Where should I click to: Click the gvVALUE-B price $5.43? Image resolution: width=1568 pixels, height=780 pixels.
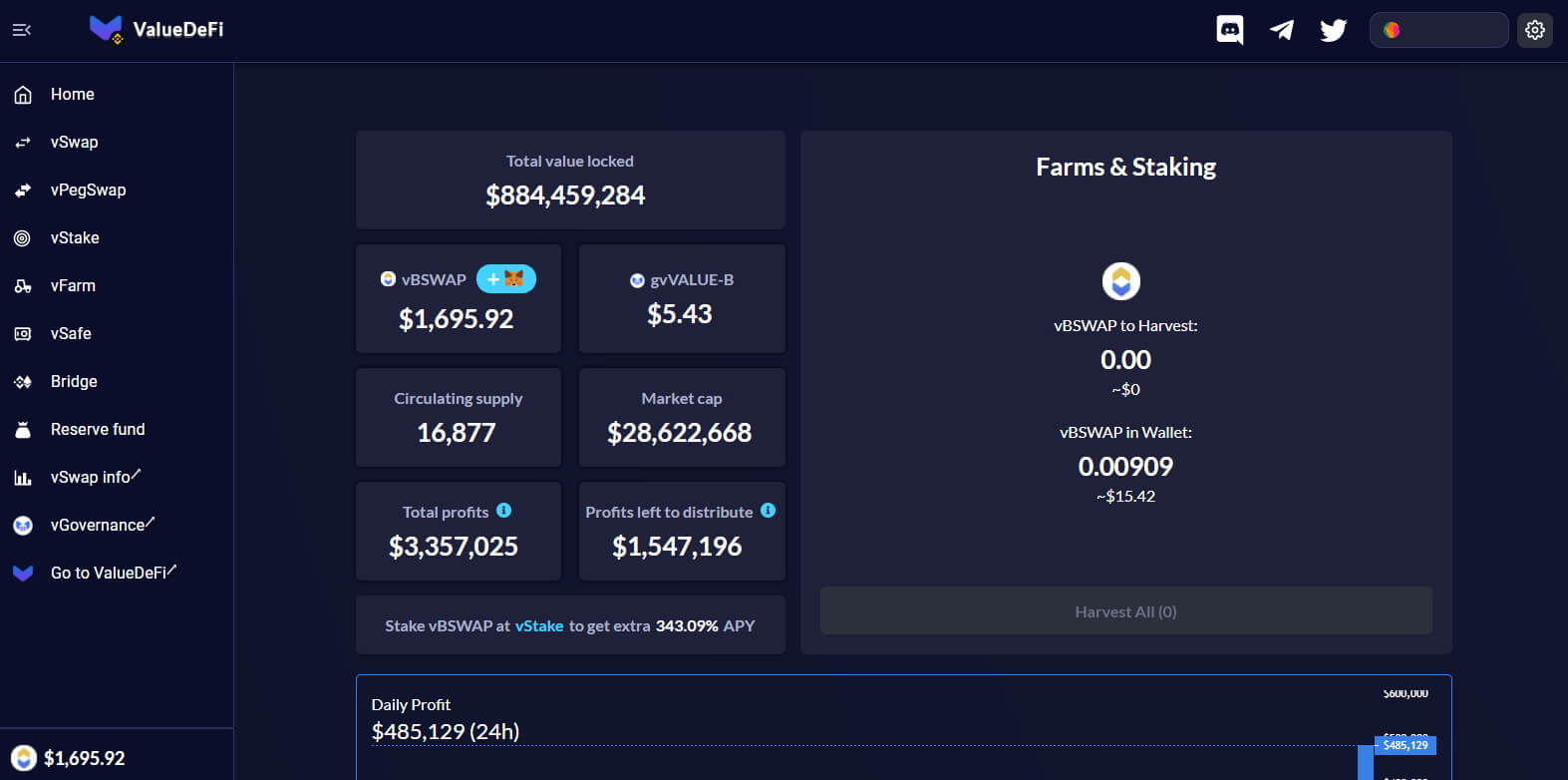click(x=680, y=314)
